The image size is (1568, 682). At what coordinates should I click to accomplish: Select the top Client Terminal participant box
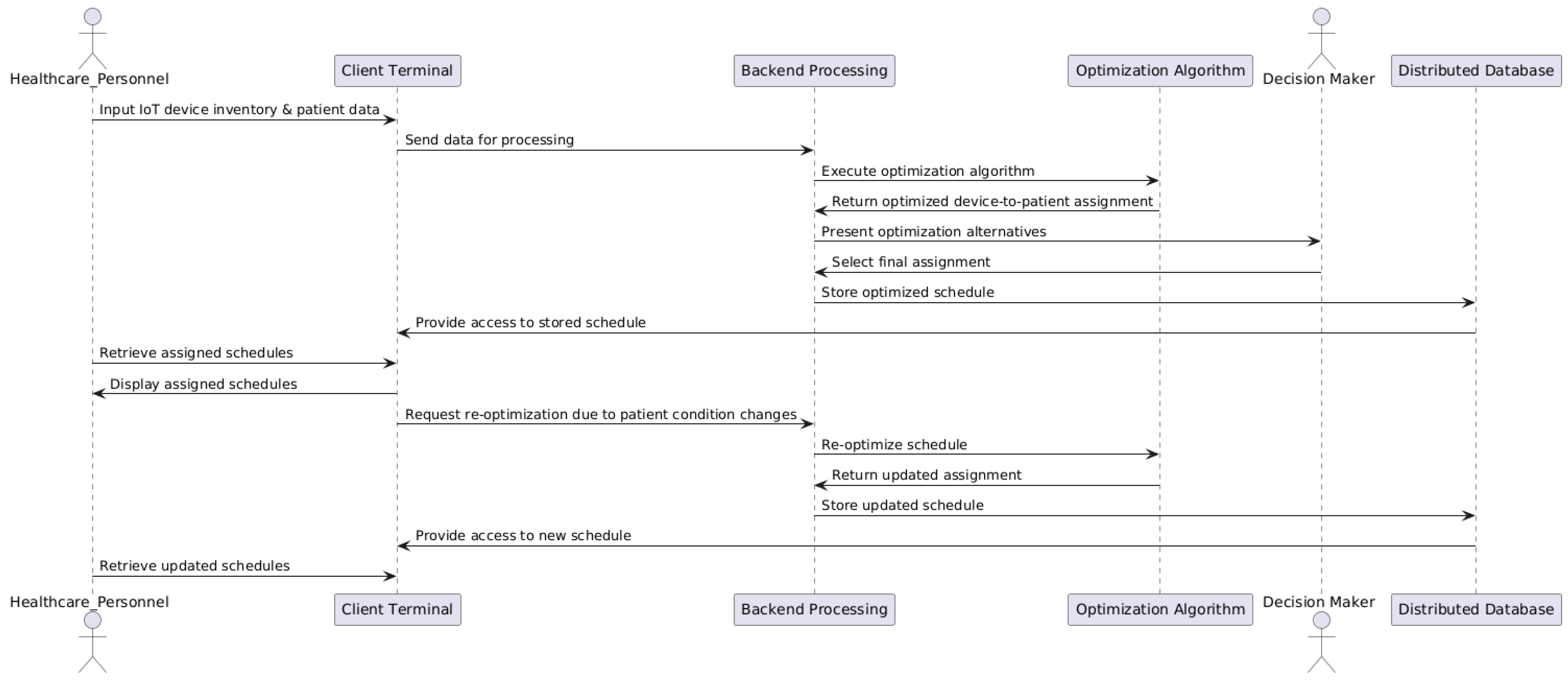397,71
